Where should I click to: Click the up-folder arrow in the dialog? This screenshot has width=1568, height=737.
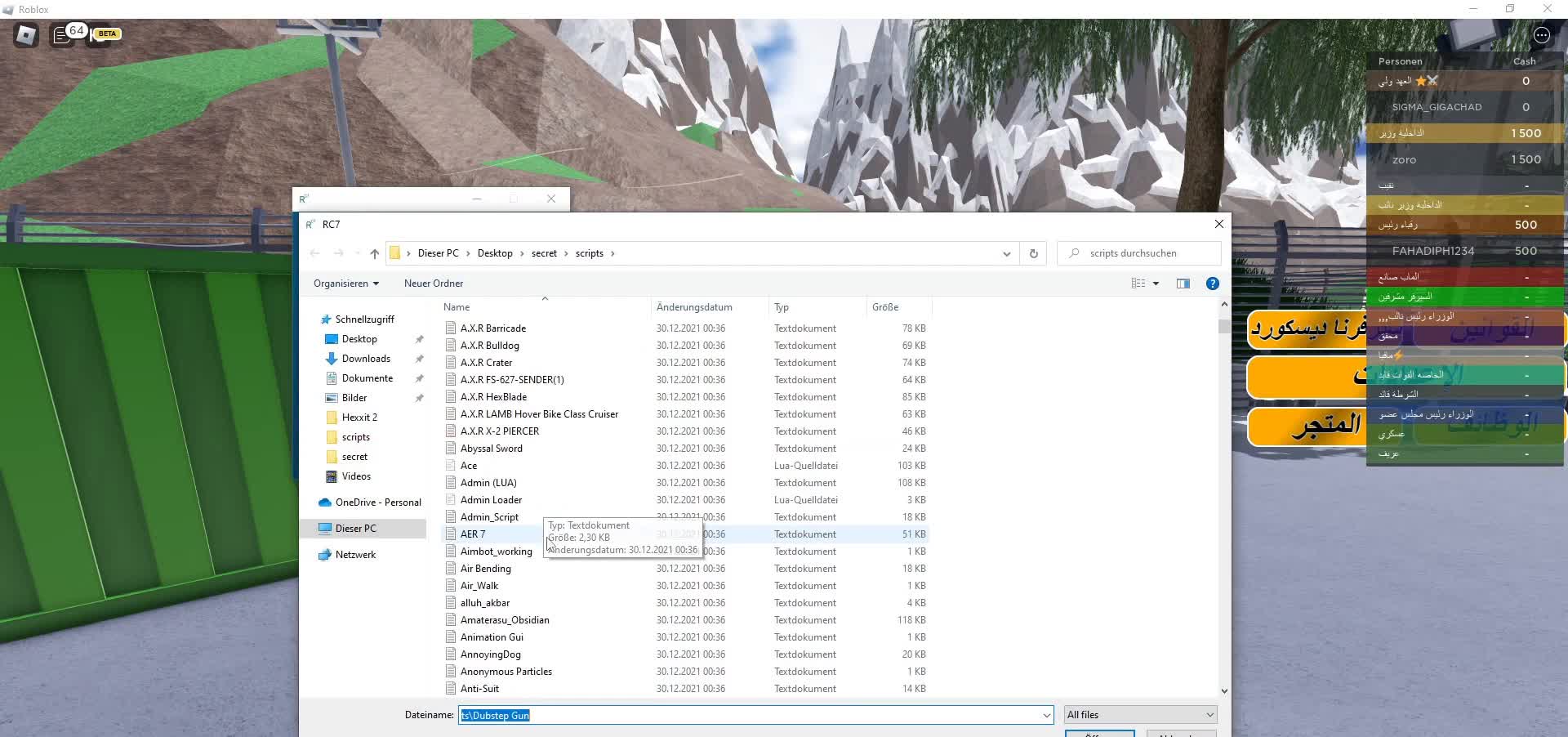[375, 253]
